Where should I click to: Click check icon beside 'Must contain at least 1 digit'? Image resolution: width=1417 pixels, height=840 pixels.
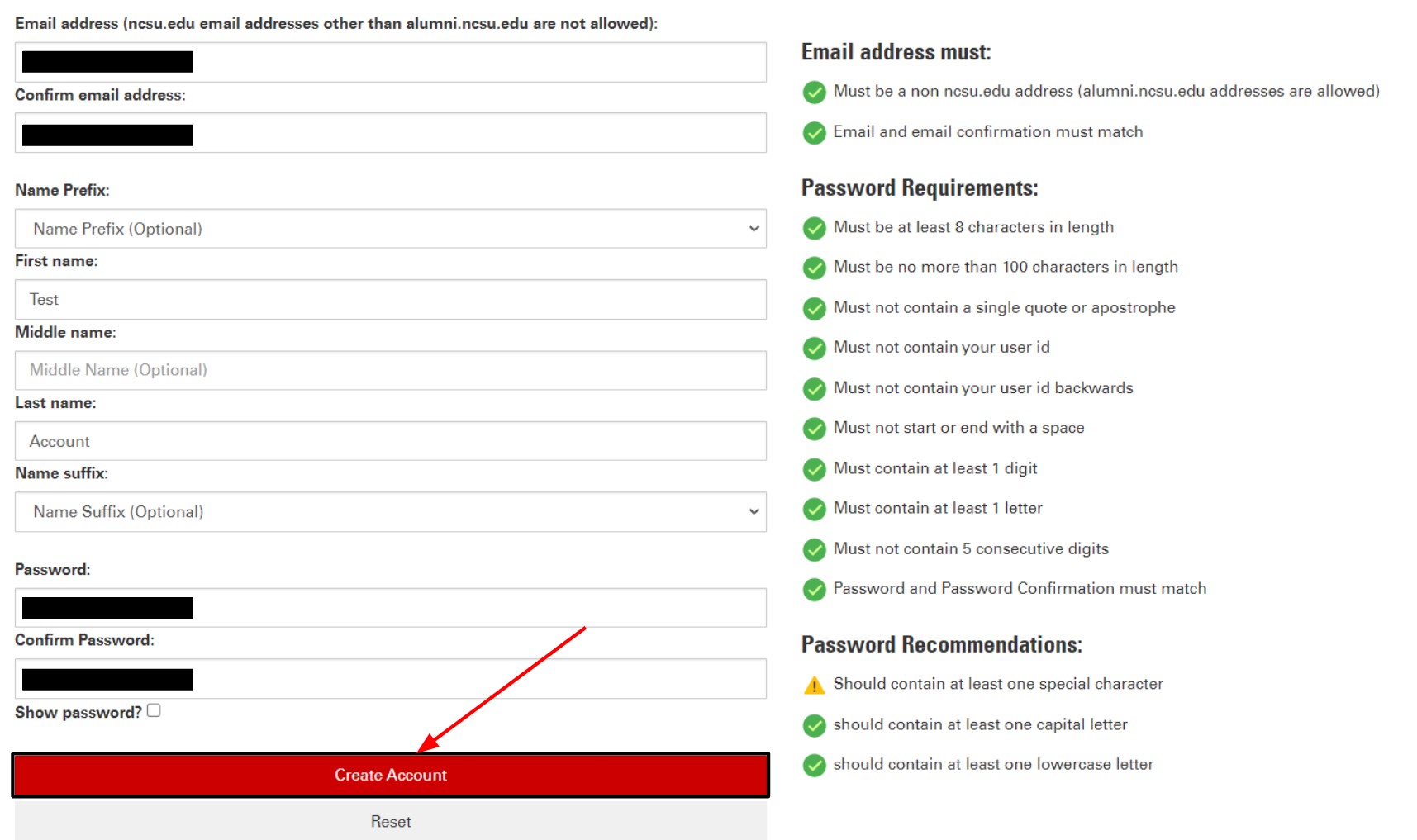[814, 469]
